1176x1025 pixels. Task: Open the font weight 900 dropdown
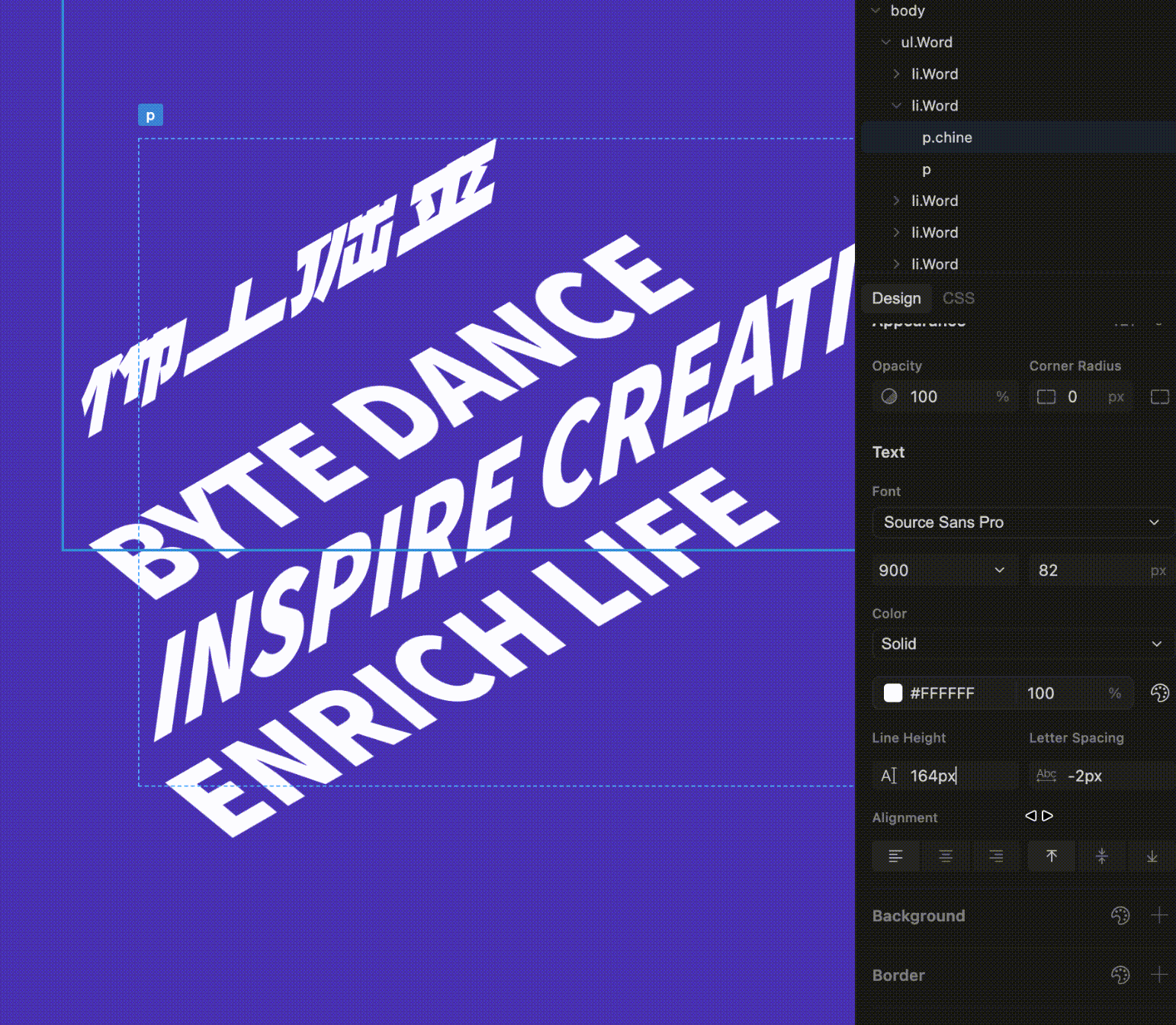pyautogui.click(x=944, y=570)
